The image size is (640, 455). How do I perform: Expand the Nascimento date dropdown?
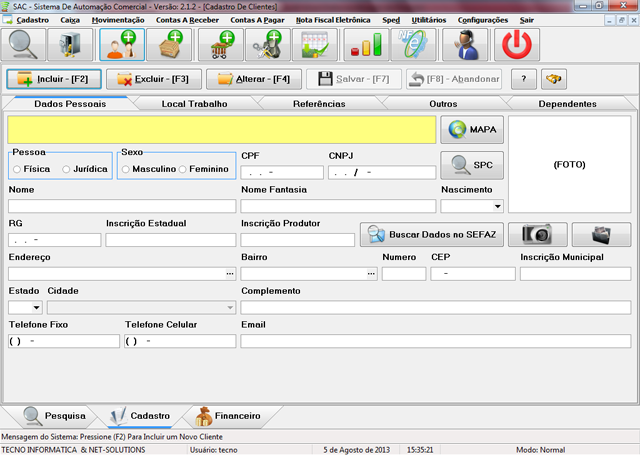click(498, 206)
